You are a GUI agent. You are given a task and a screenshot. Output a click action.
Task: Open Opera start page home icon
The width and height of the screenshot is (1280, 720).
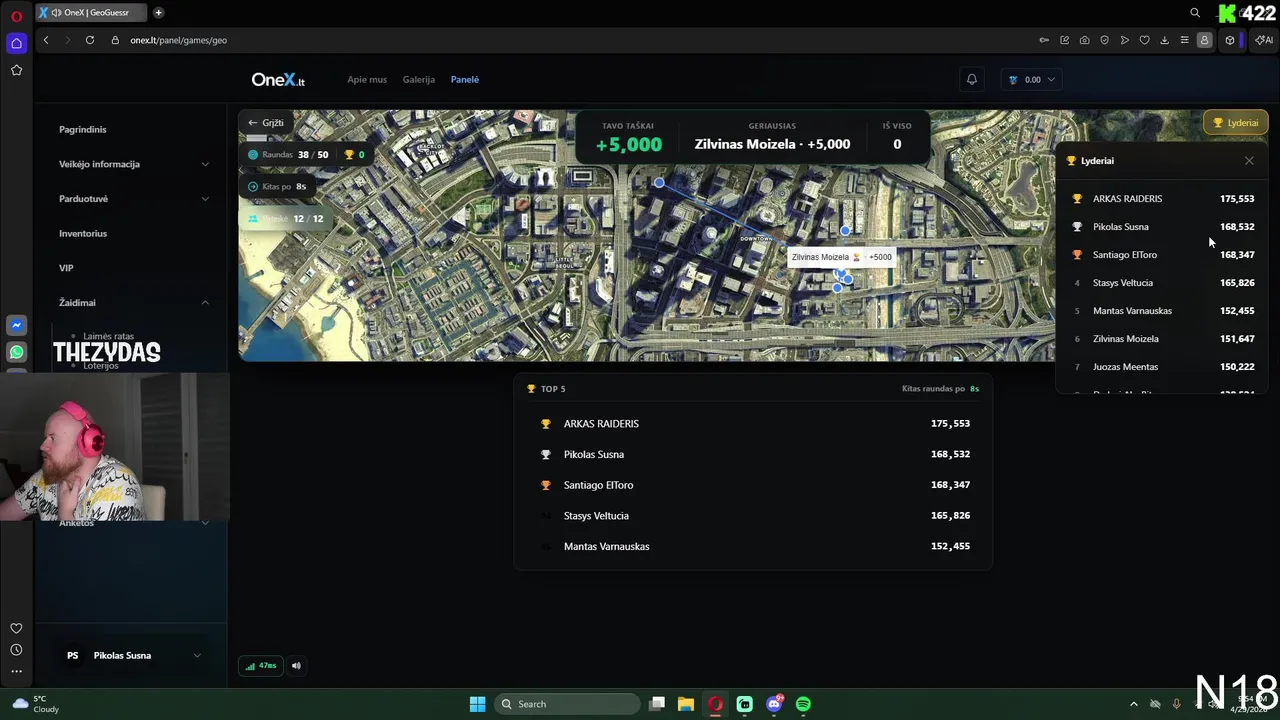[16, 43]
